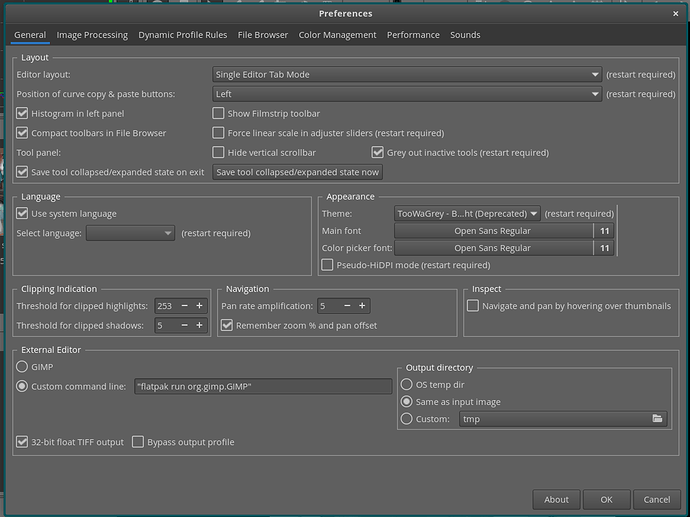This screenshot has width=690, height=517.
Task: Open curve copy & paste position dropdown
Action: 406,94
